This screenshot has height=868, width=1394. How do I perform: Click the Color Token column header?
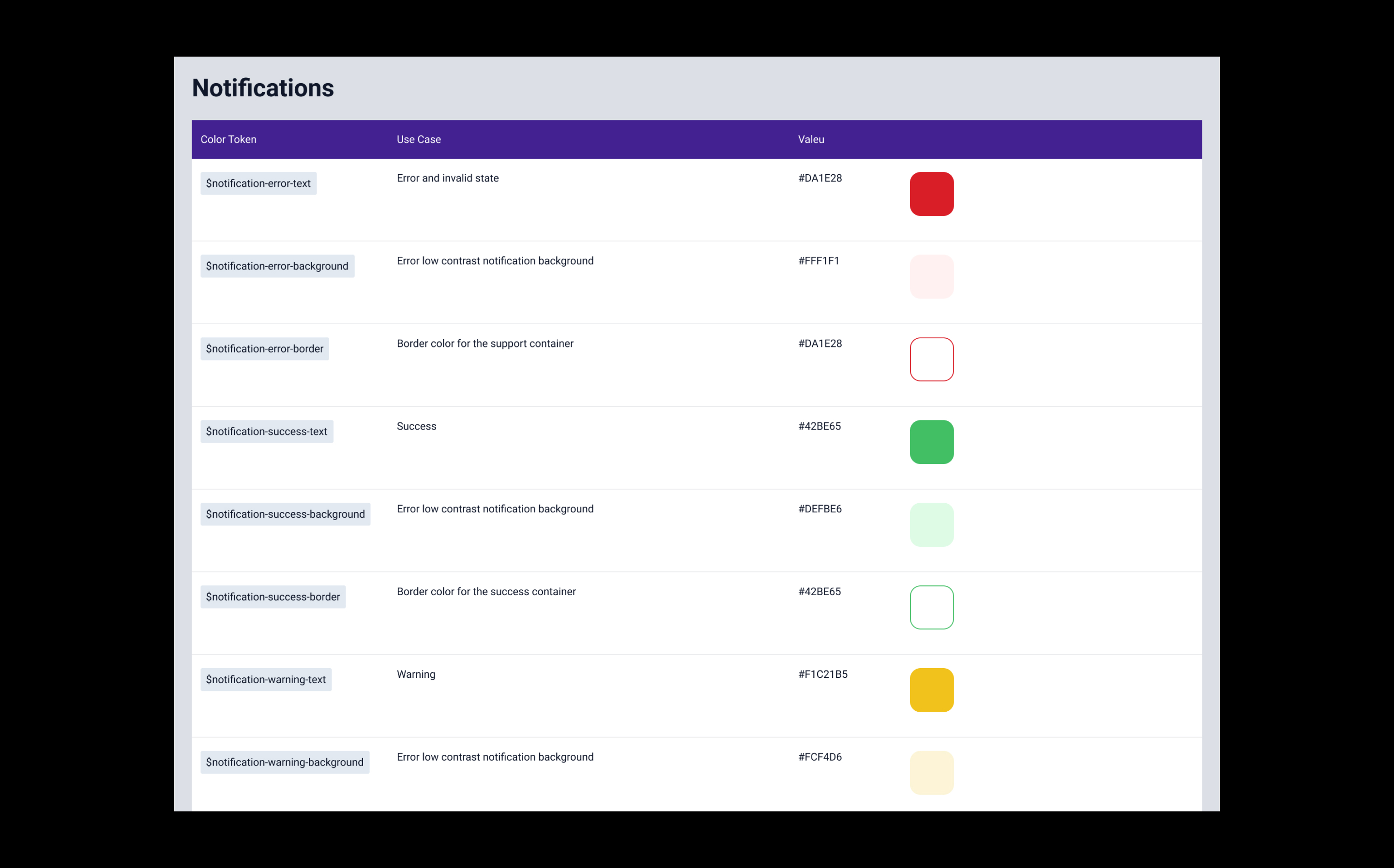click(228, 139)
